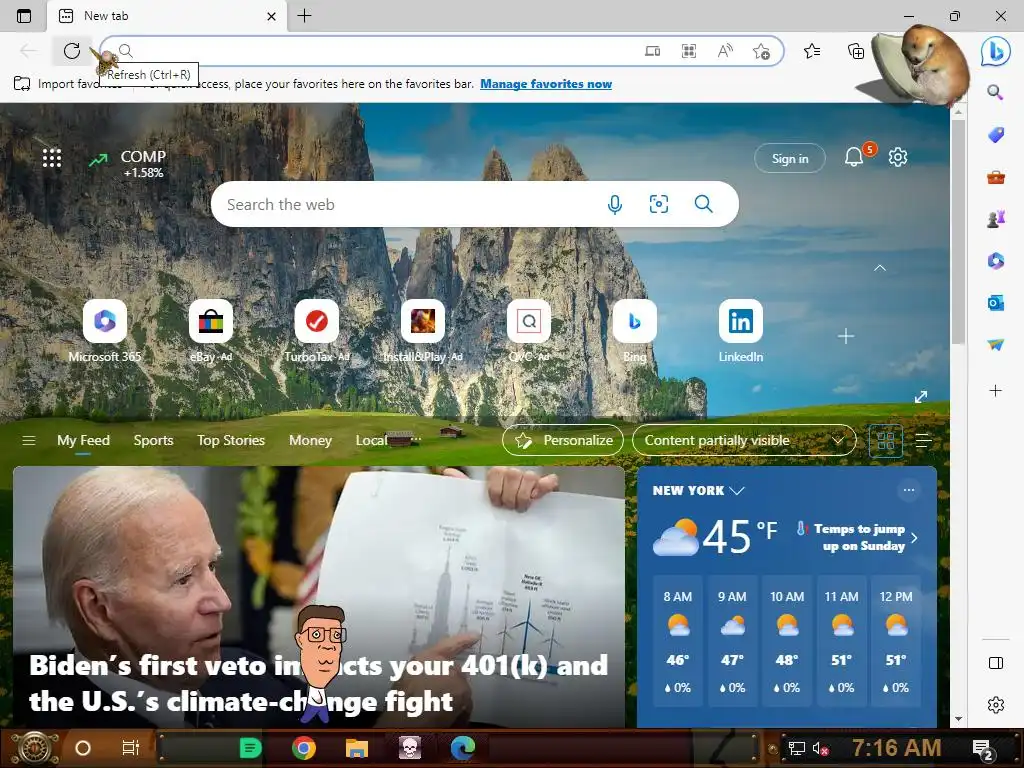The width and height of the screenshot is (1024, 768).
Task: Select the Top Stories tab
Action: click(231, 441)
